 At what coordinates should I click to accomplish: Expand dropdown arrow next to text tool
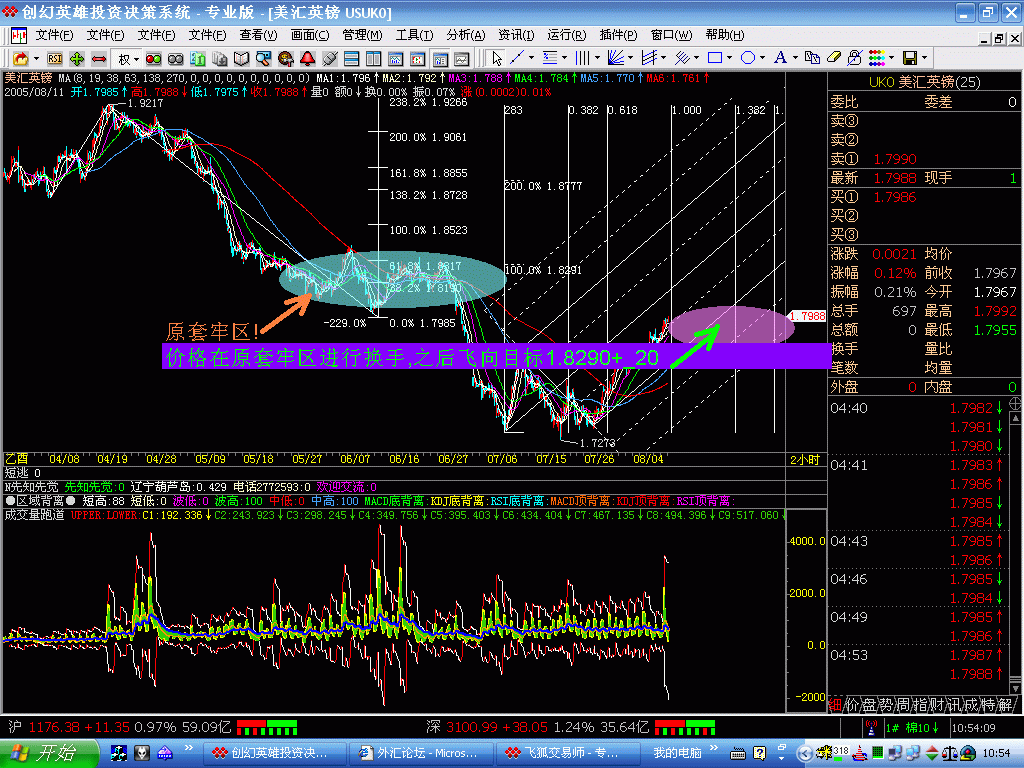795,58
